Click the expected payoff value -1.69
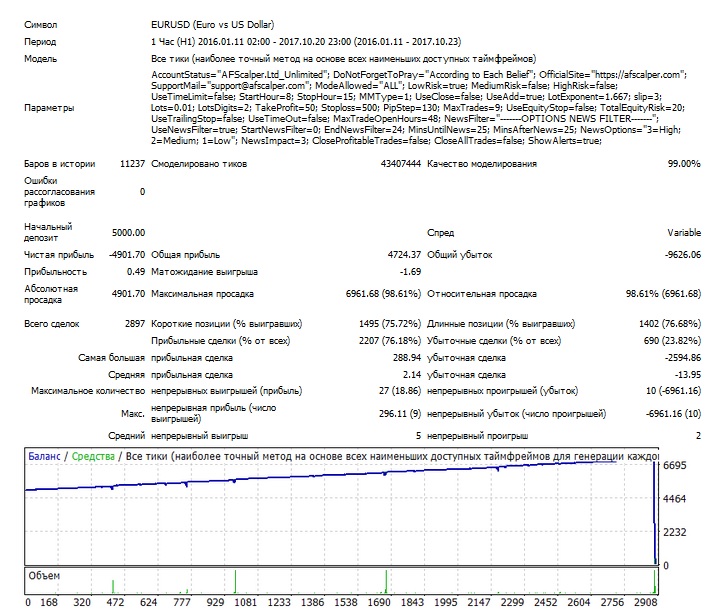Screen dimensions: 719x614 coord(410,271)
